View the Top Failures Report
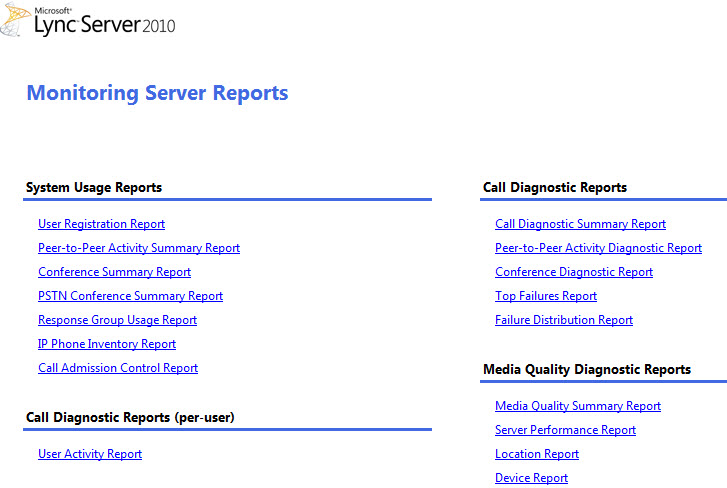 point(546,296)
